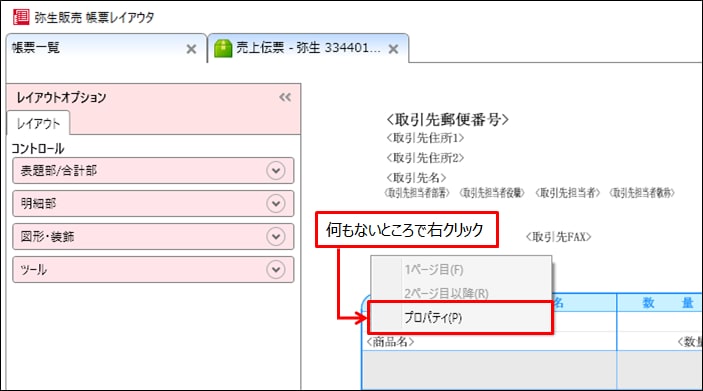
Task: Select the <取引先担当者役職> field
Action: click(492, 193)
